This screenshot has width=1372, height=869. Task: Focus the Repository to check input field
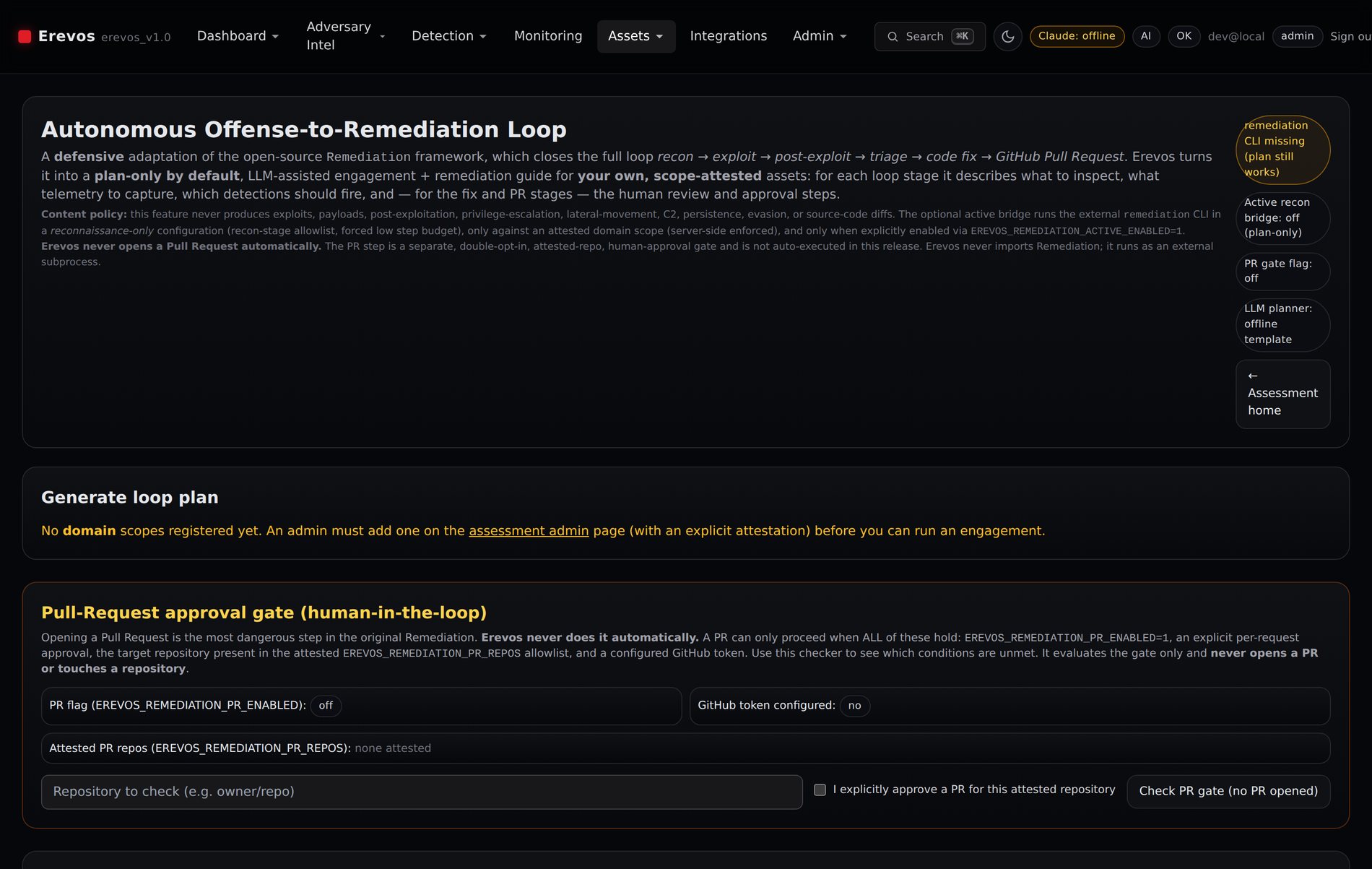tap(422, 792)
